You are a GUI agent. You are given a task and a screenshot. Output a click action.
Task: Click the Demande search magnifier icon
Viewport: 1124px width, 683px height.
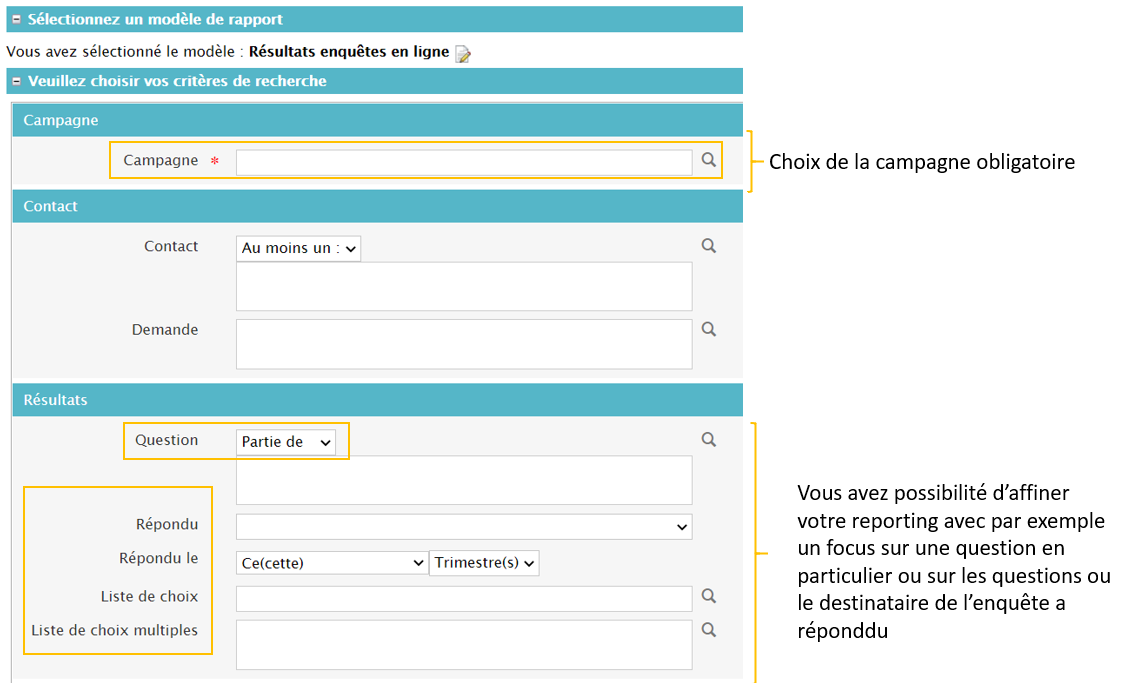tap(709, 329)
